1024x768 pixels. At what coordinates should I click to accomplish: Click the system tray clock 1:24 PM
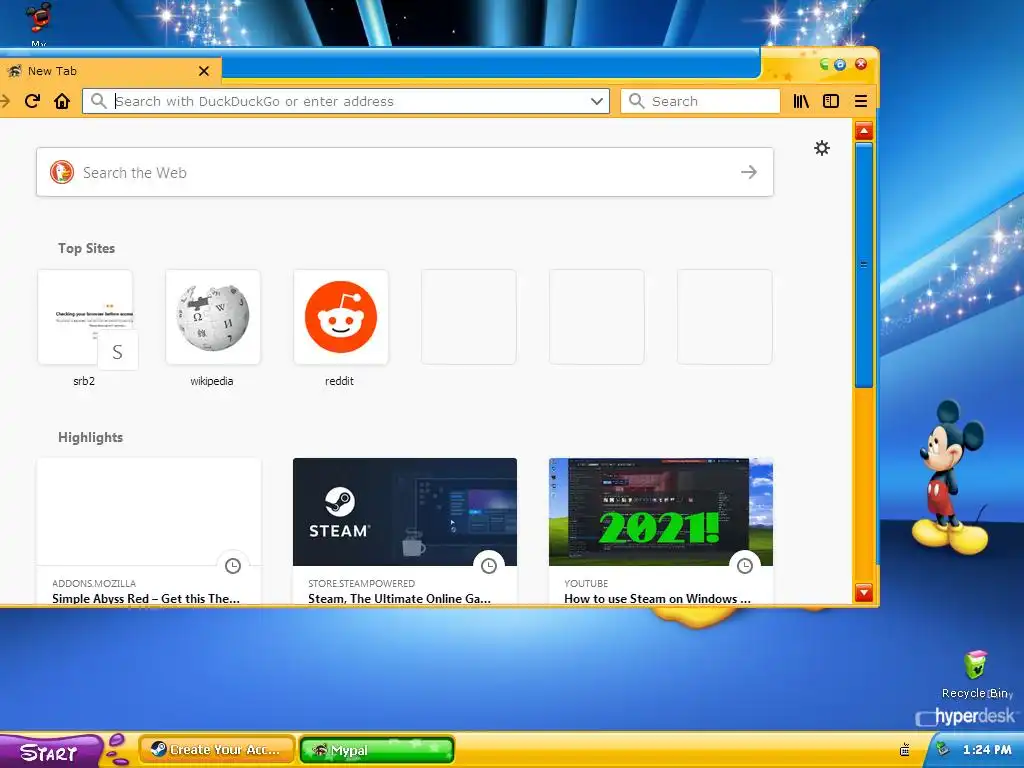(987, 750)
